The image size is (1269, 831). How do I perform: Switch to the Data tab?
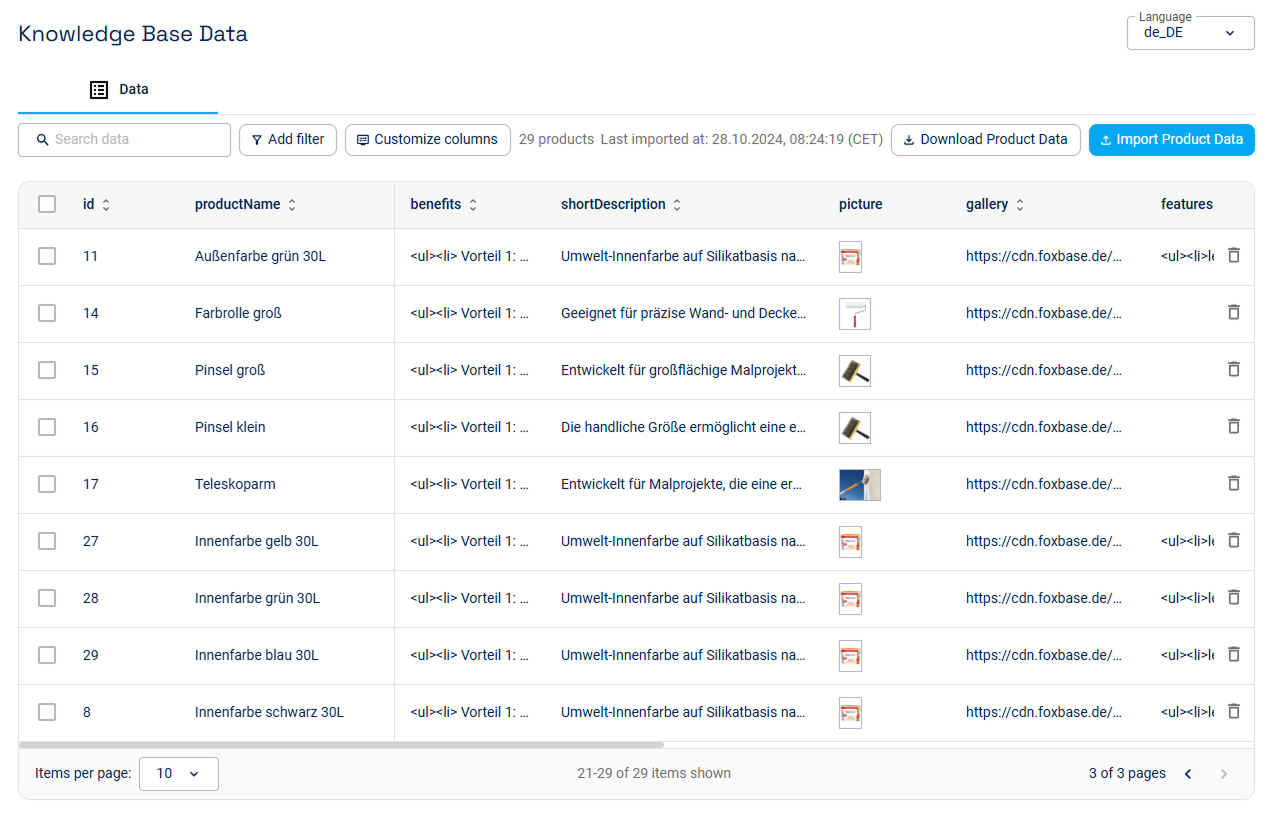coord(118,90)
